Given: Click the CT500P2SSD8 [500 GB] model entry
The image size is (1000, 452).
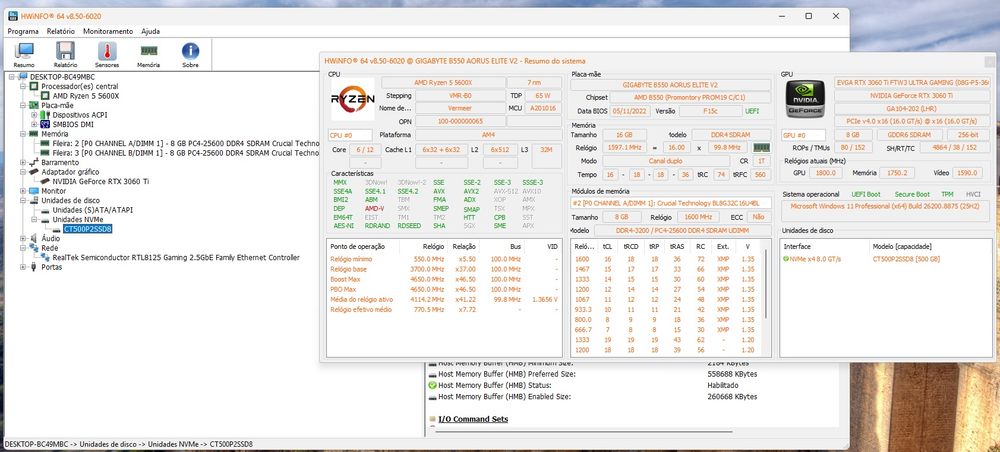Looking at the screenshot, I should (906, 259).
